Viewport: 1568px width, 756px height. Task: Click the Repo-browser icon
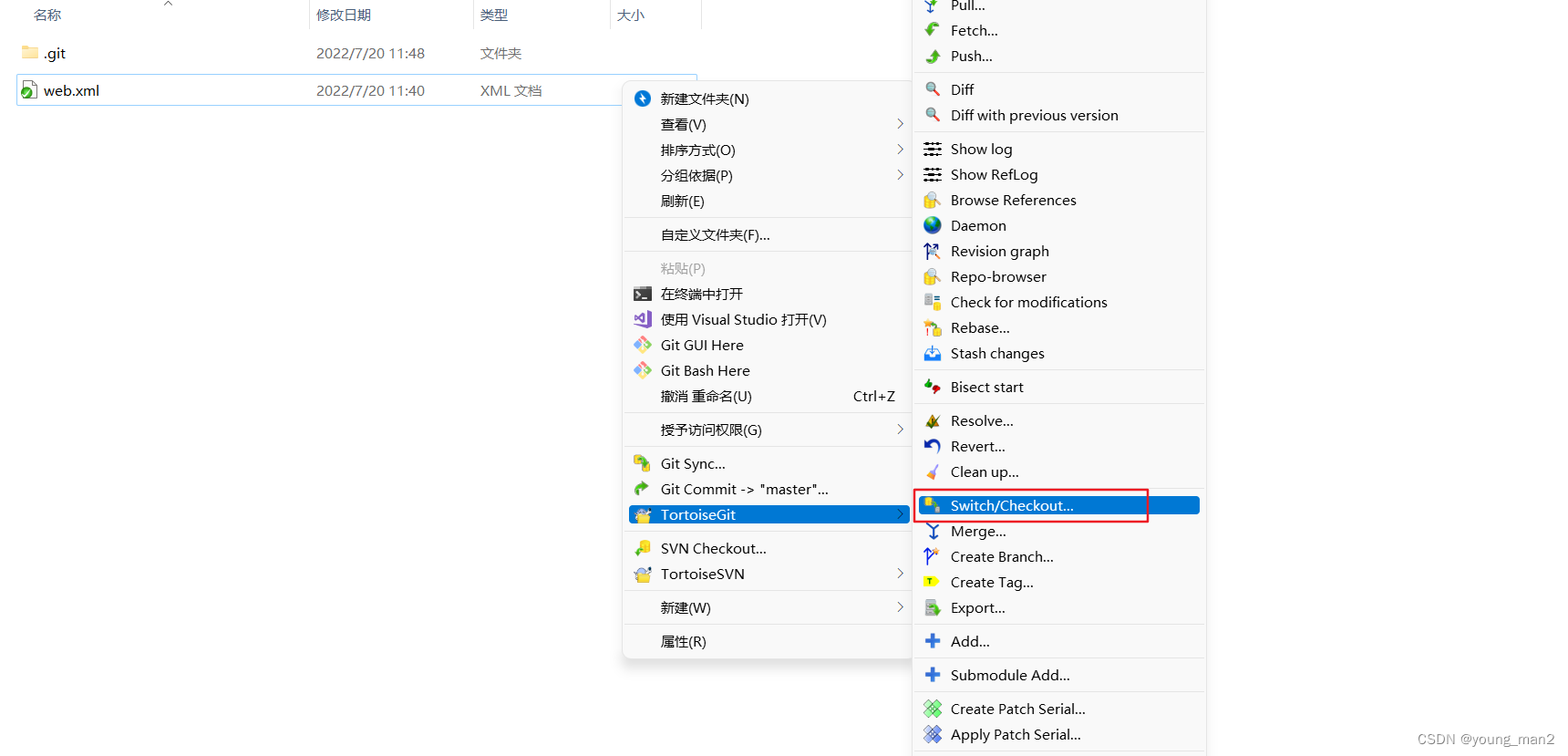(x=933, y=276)
